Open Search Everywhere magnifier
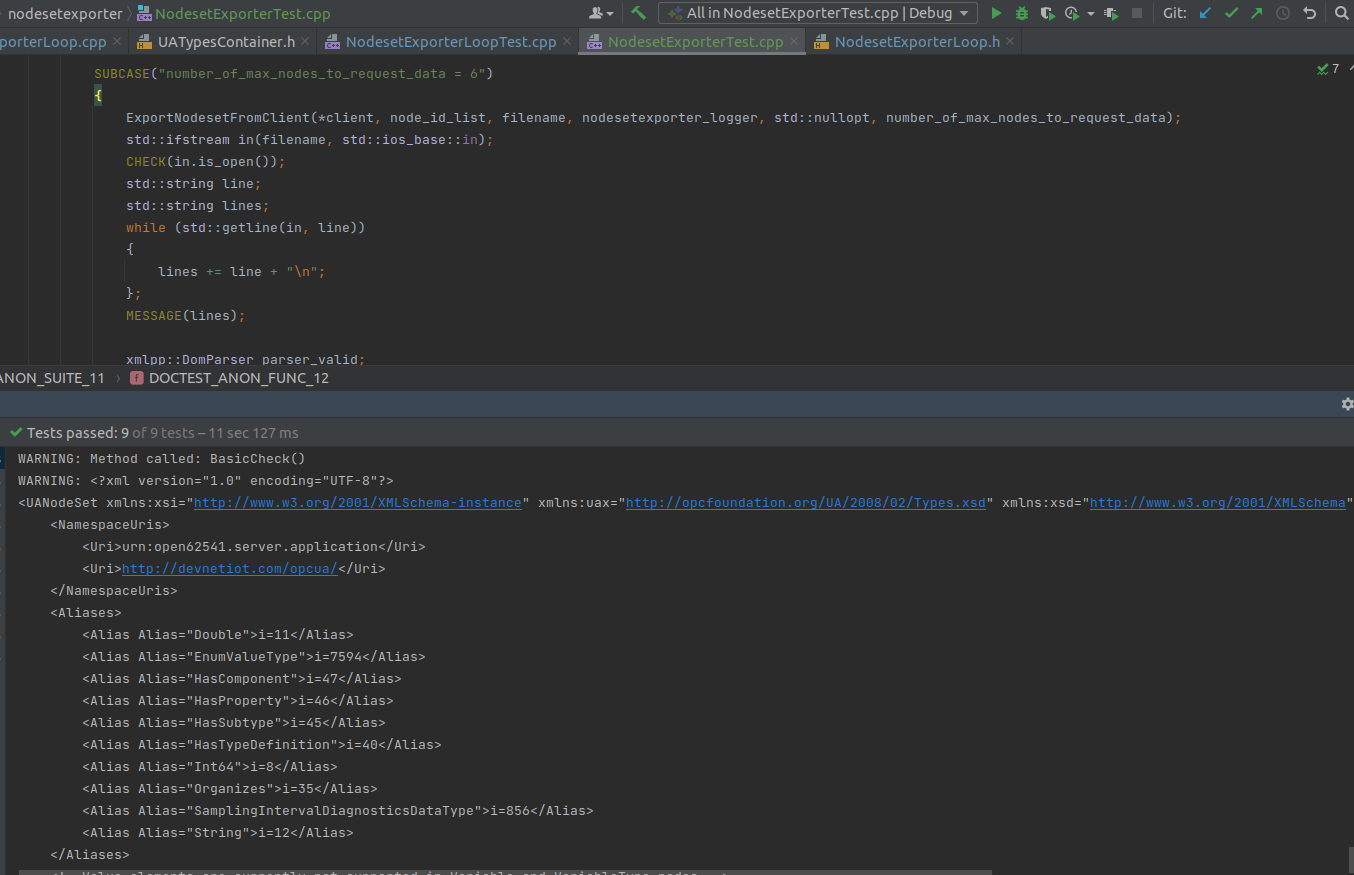 [x=1340, y=13]
